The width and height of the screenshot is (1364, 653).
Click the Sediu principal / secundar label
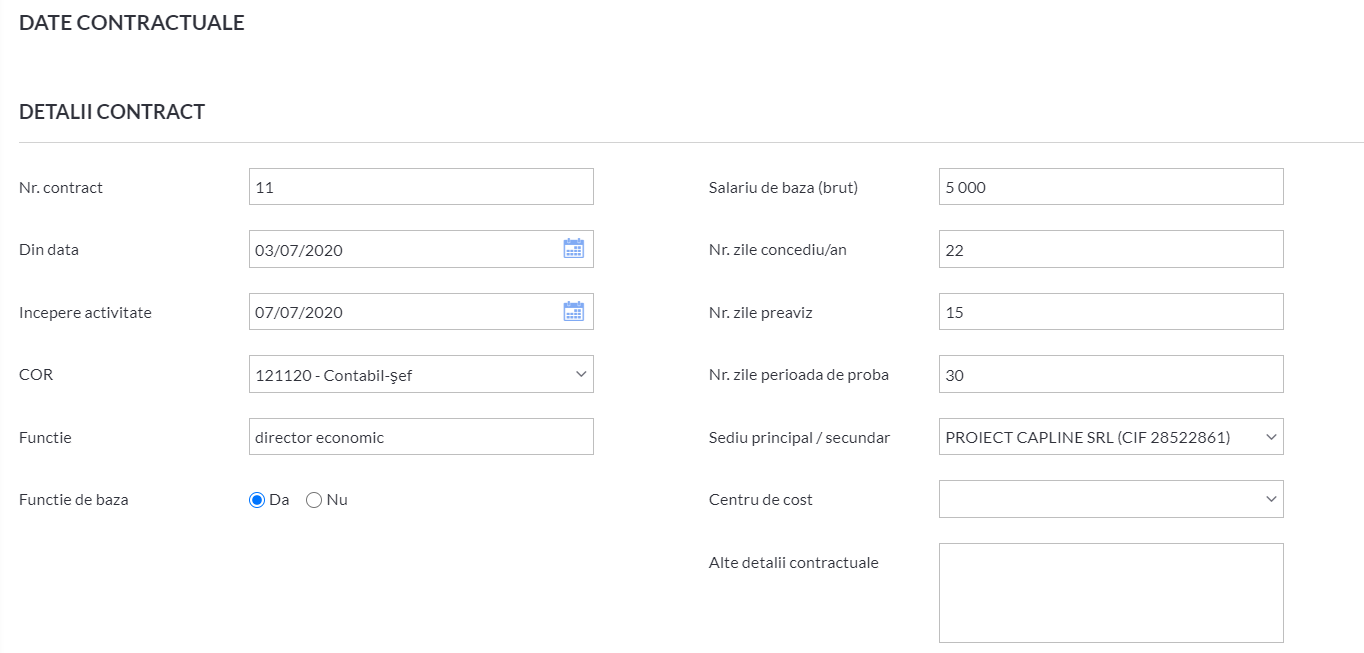799,437
